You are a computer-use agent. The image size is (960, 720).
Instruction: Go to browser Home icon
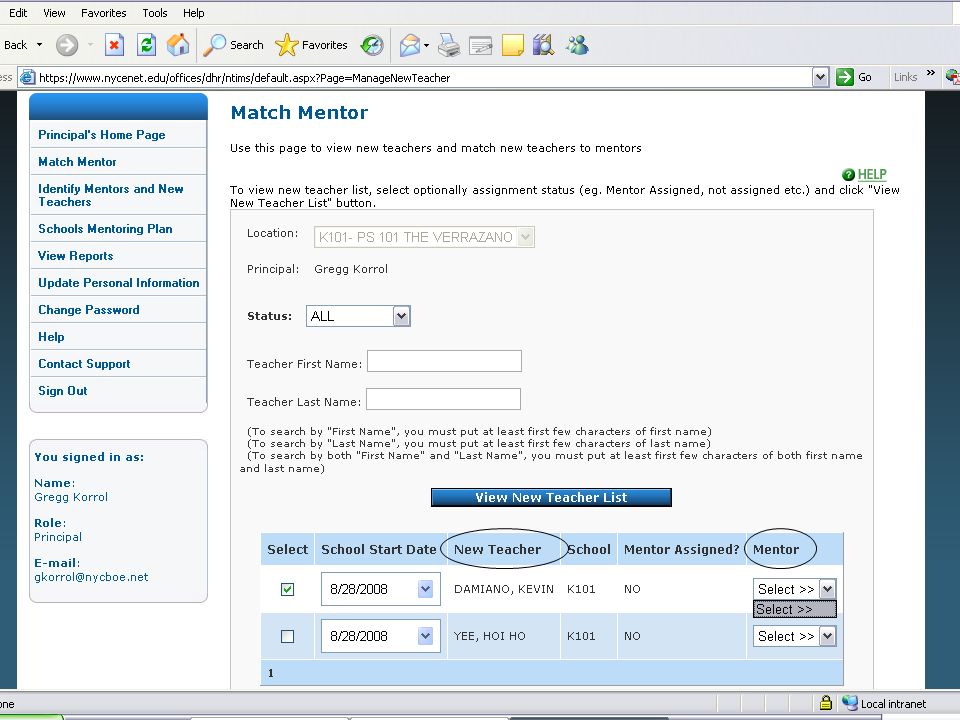pos(178,45)
